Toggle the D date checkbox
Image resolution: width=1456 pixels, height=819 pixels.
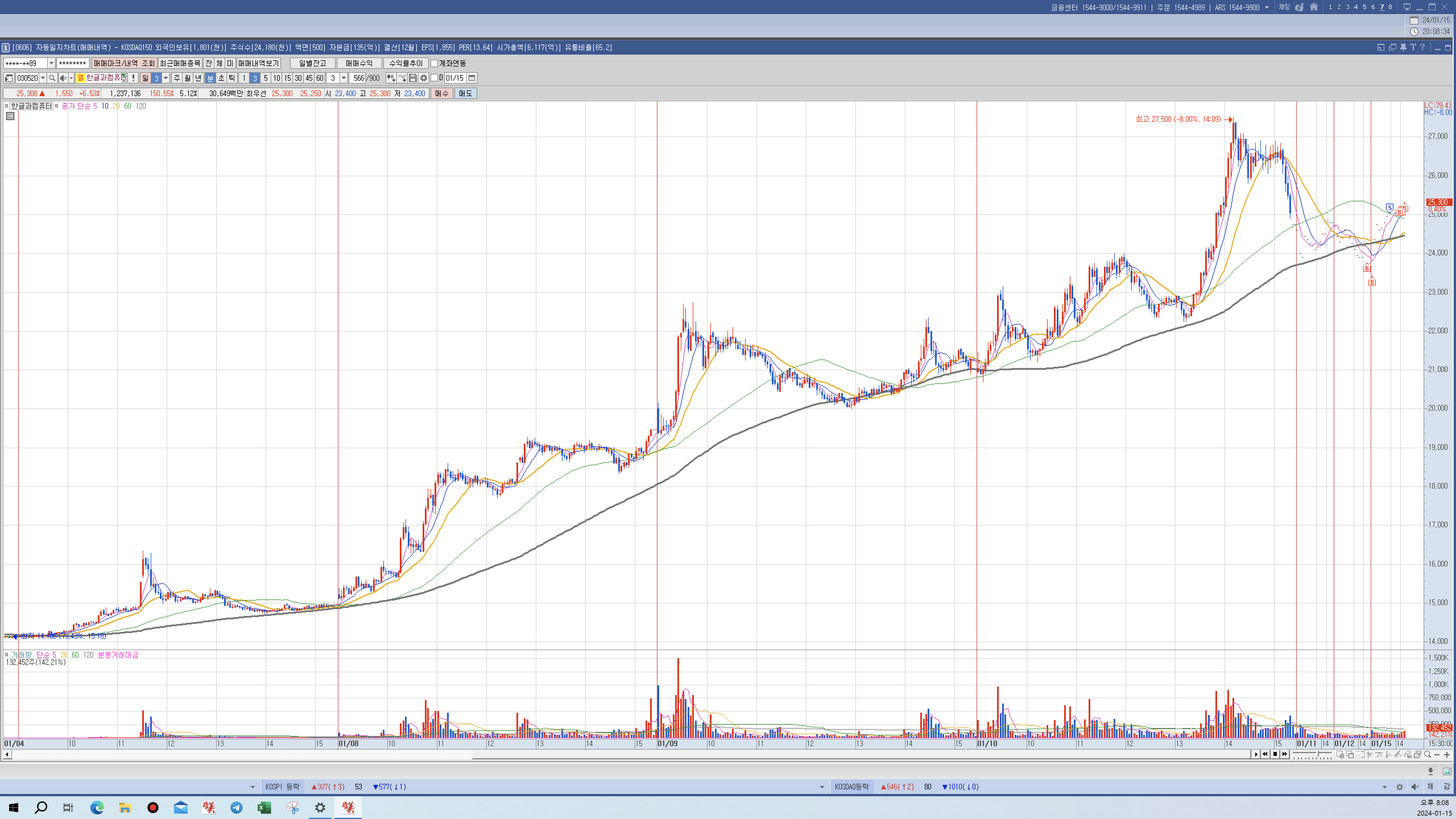coord(434,78)
